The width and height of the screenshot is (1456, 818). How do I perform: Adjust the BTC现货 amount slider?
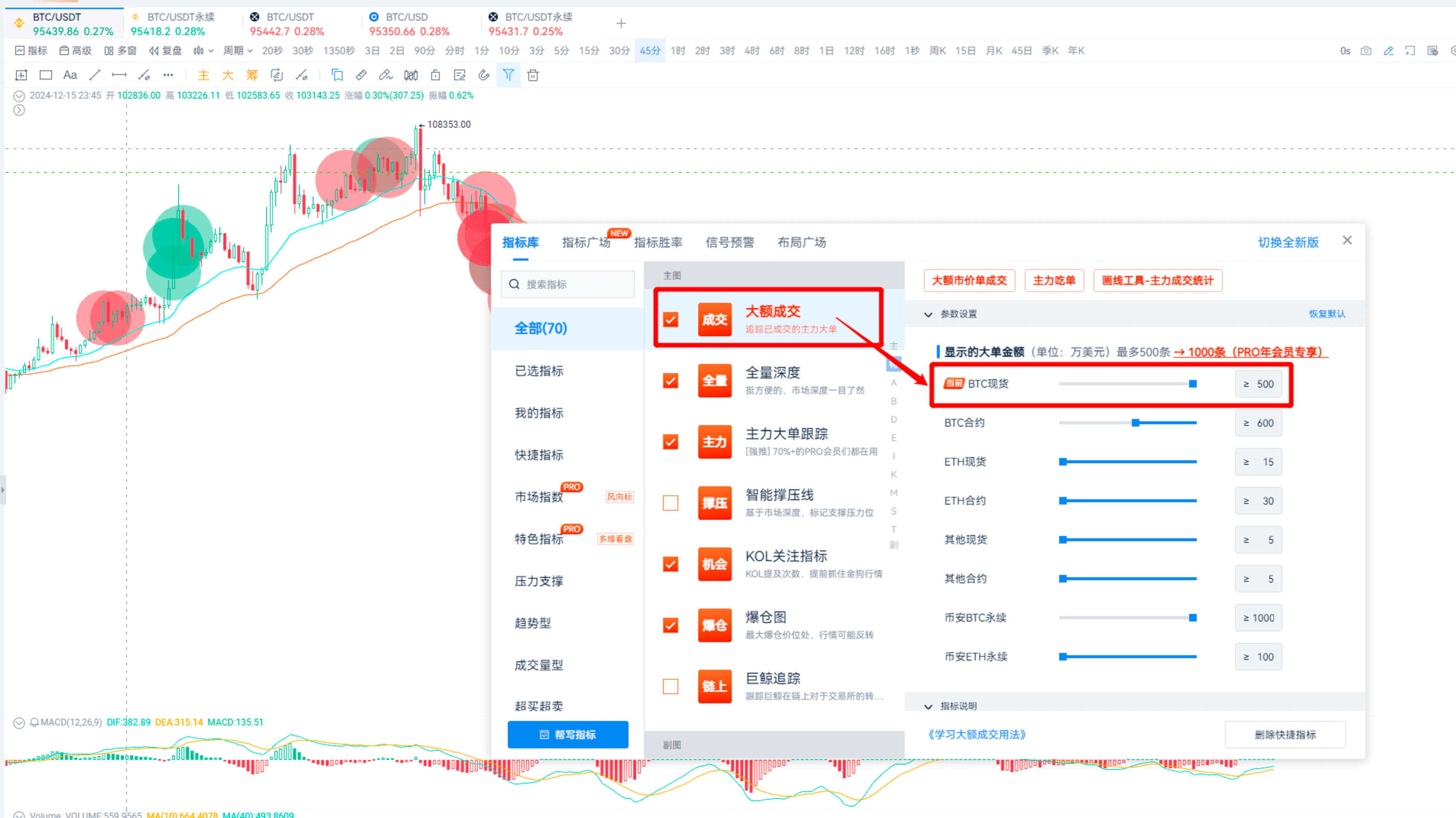click(x=1193, y=384)
